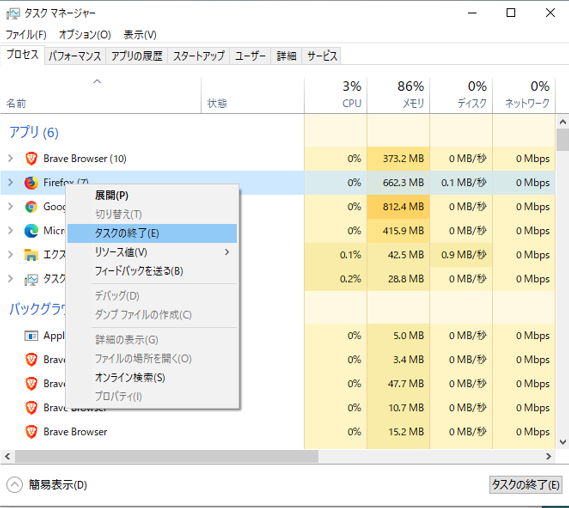Click the simplified view circle arrow icon

[15, 485]
